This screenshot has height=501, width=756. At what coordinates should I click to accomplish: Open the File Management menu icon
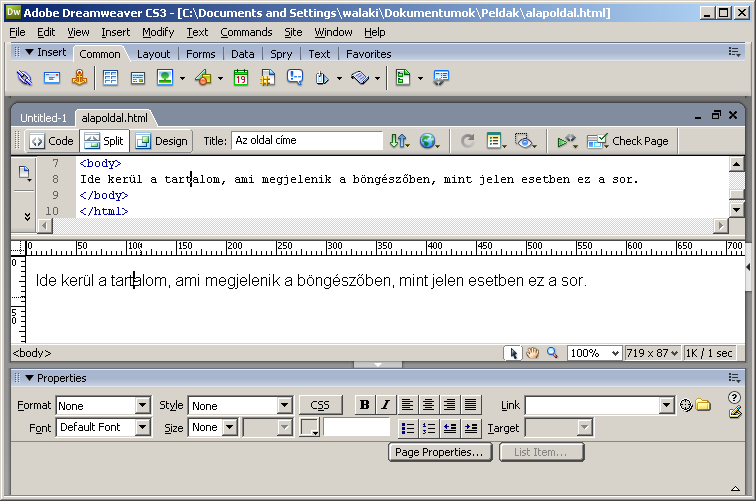tap(399, 141)
